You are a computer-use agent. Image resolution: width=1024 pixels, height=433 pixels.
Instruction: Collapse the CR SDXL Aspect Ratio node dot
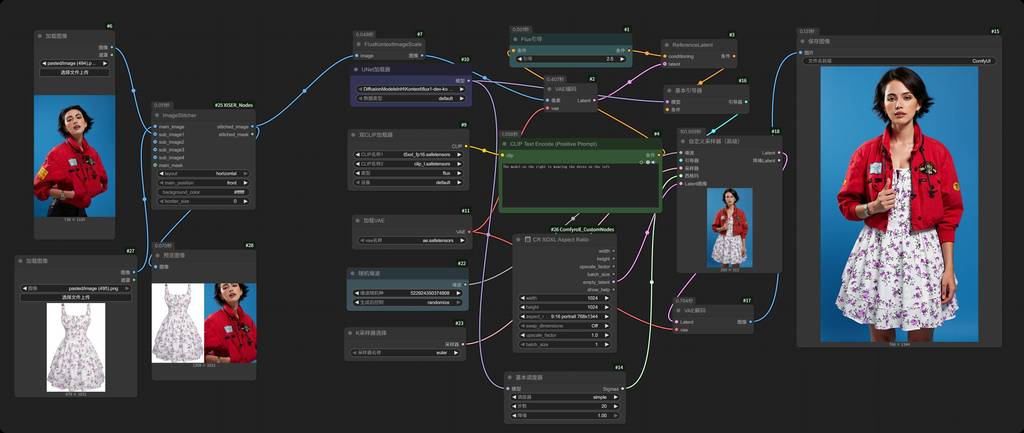pos(519,240)
